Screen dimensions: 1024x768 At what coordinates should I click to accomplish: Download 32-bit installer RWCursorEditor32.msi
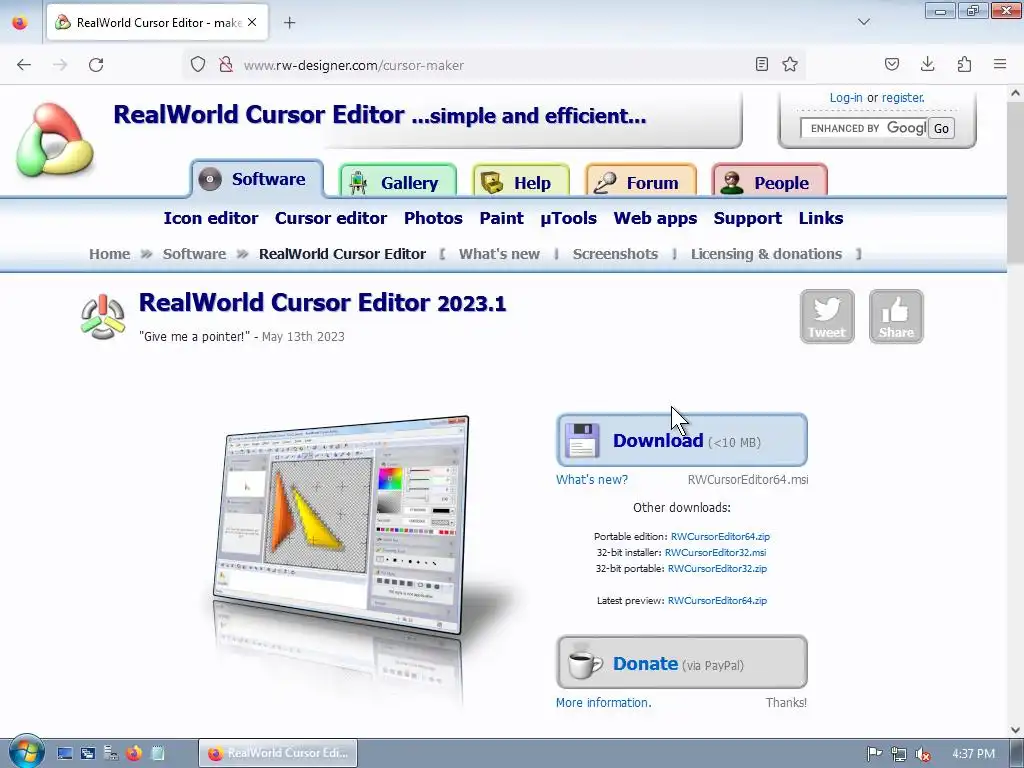click(715, 552)
